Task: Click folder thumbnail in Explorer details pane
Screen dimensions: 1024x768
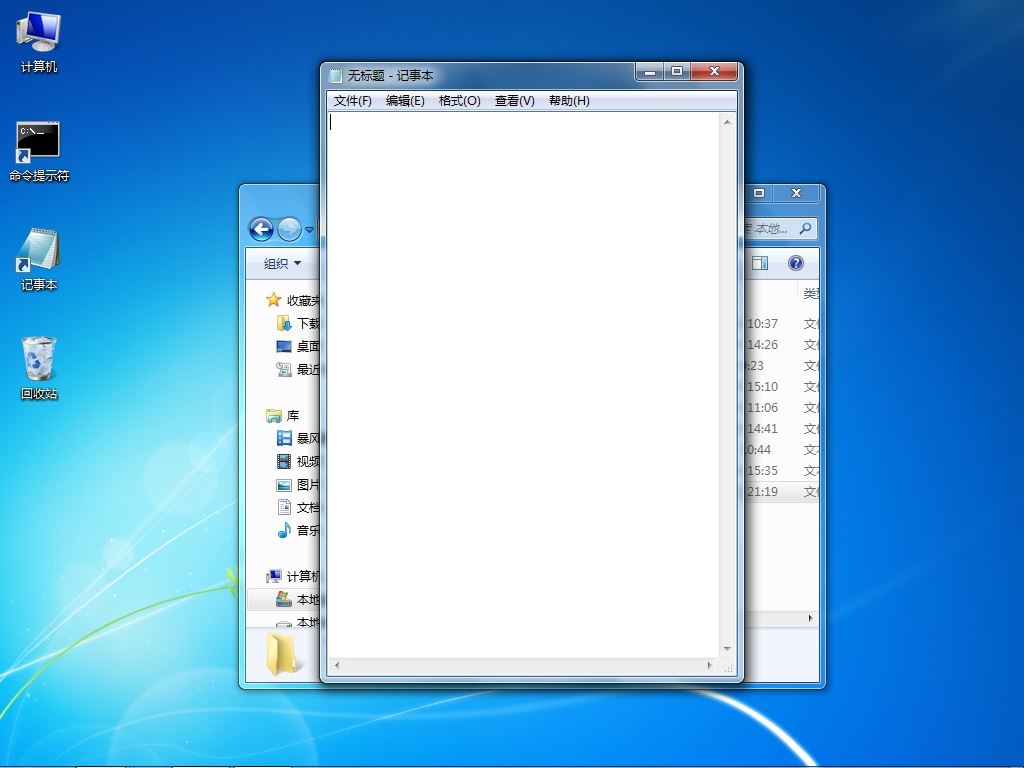Action: pos(282,653)
